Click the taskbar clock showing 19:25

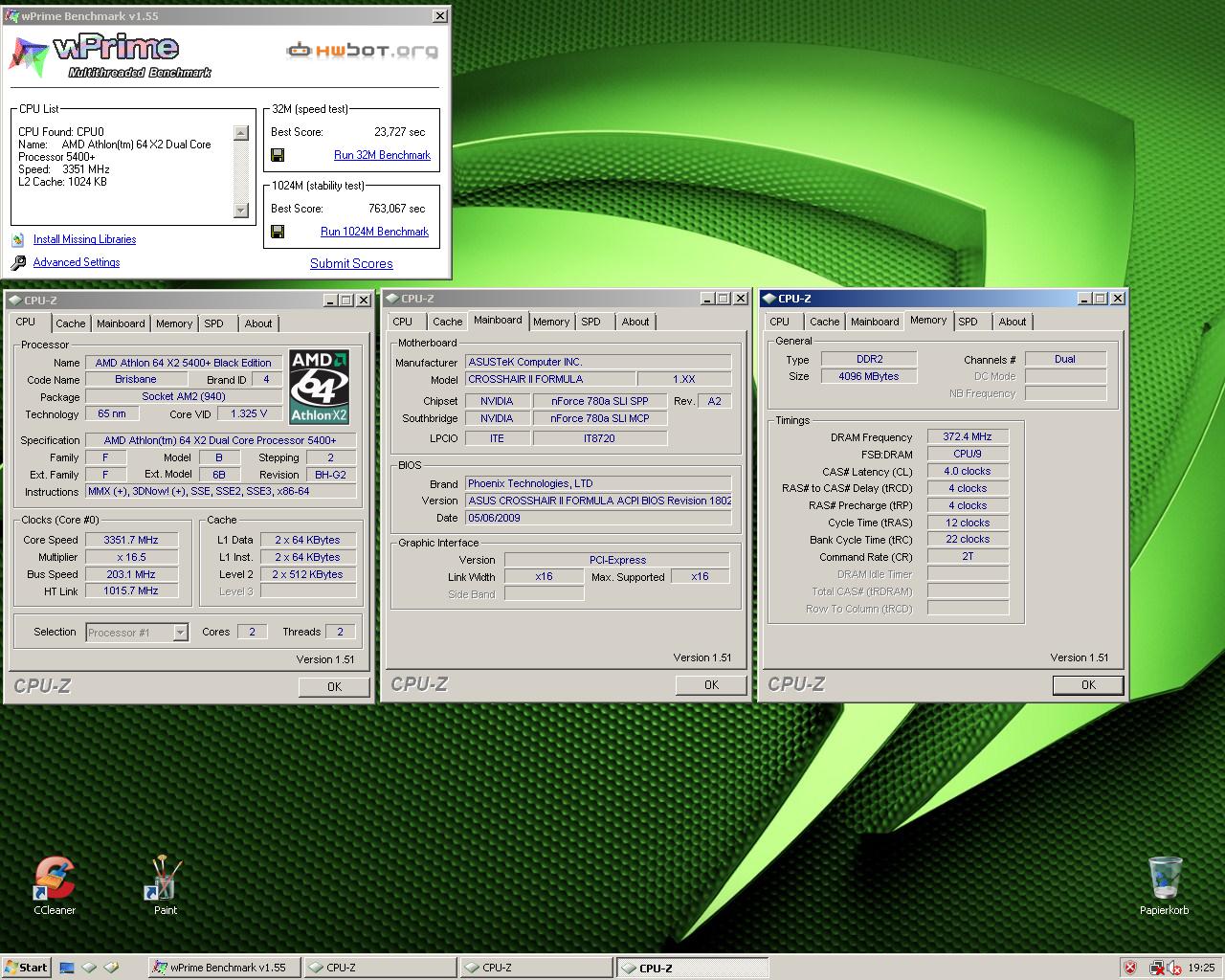1201,968
